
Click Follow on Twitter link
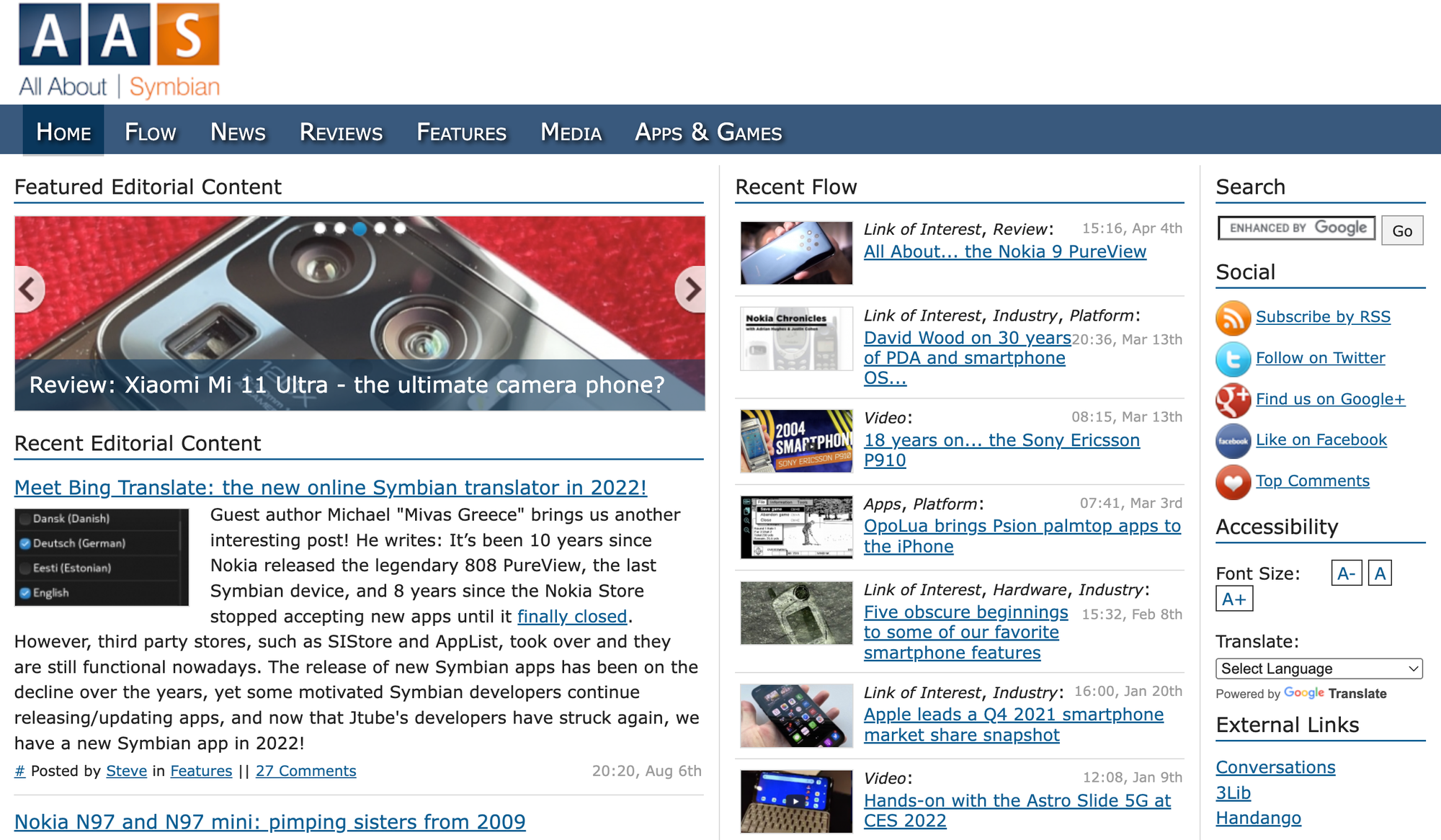point(1320,358)
